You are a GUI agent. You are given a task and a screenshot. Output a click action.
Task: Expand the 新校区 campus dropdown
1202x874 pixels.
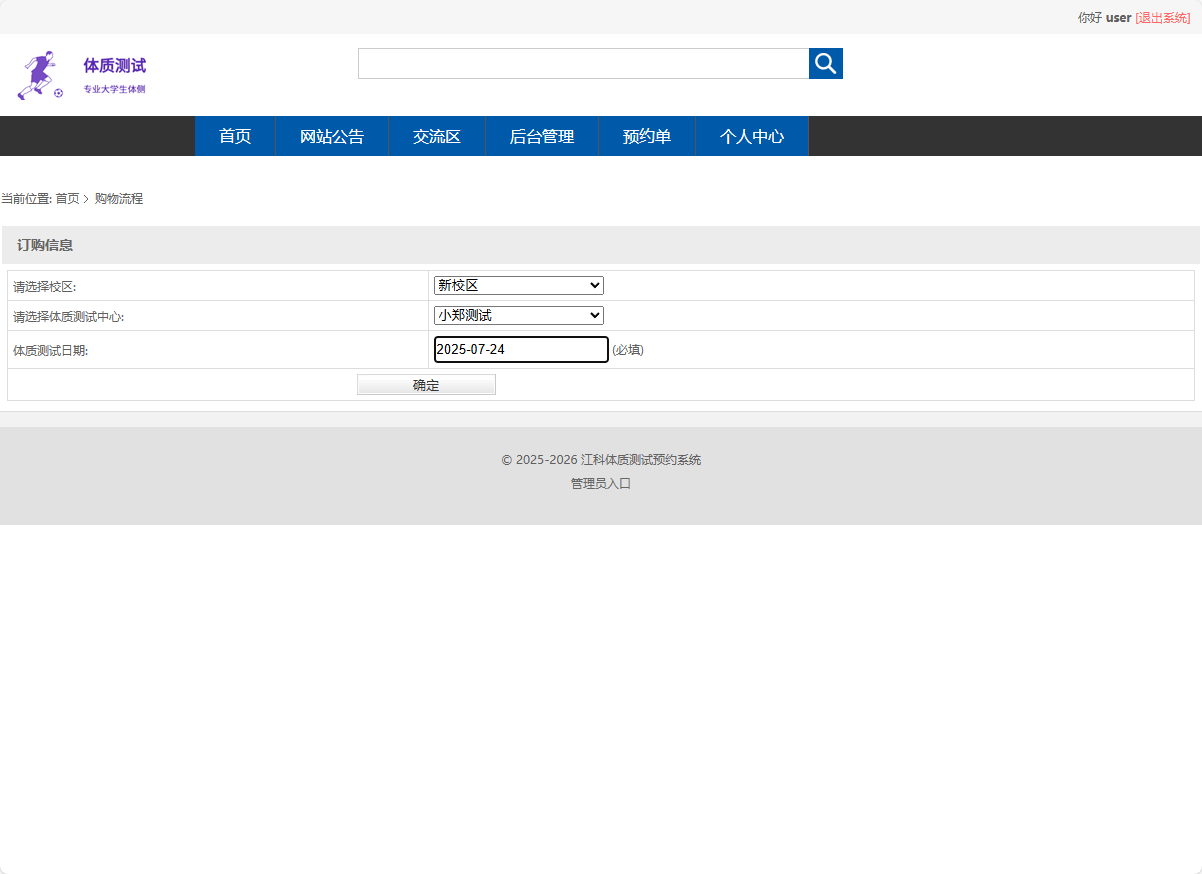click(519, 286)
